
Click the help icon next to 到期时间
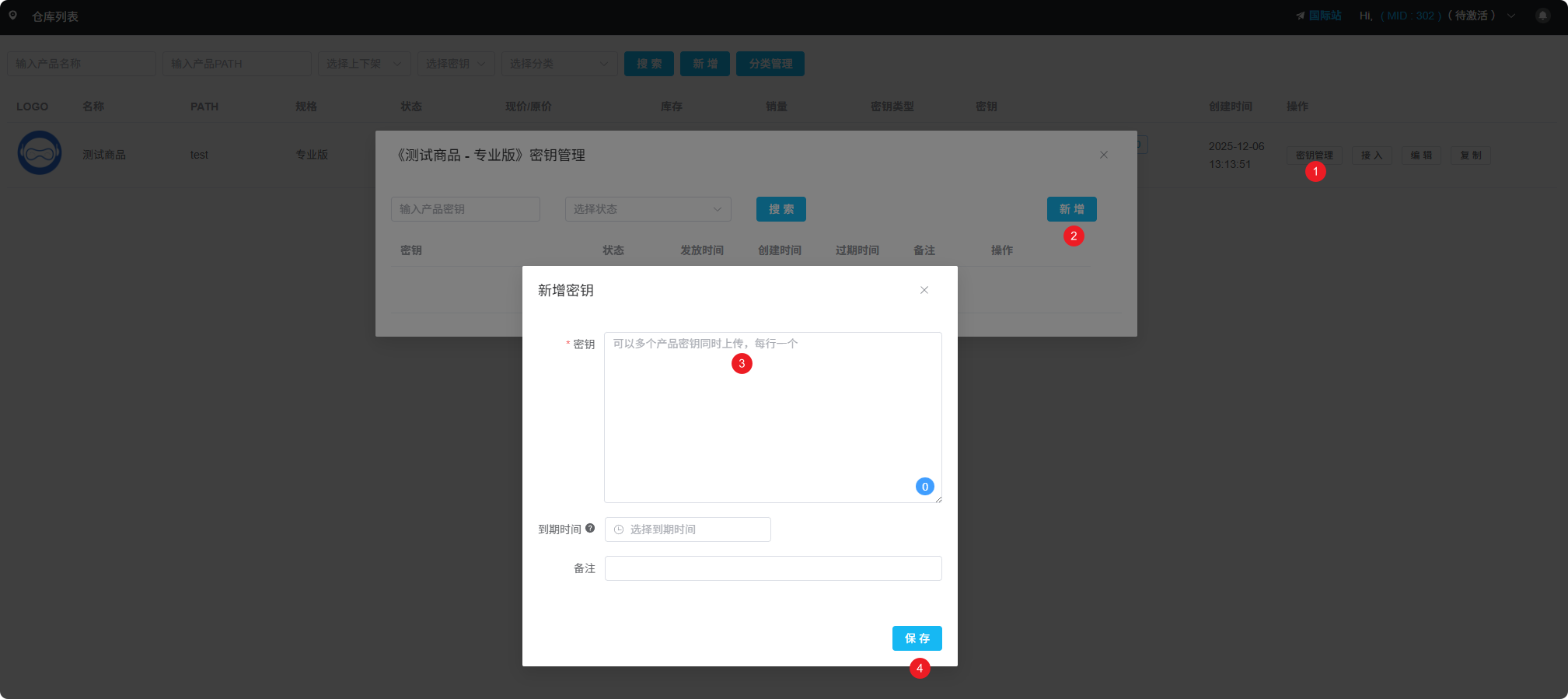590,528
